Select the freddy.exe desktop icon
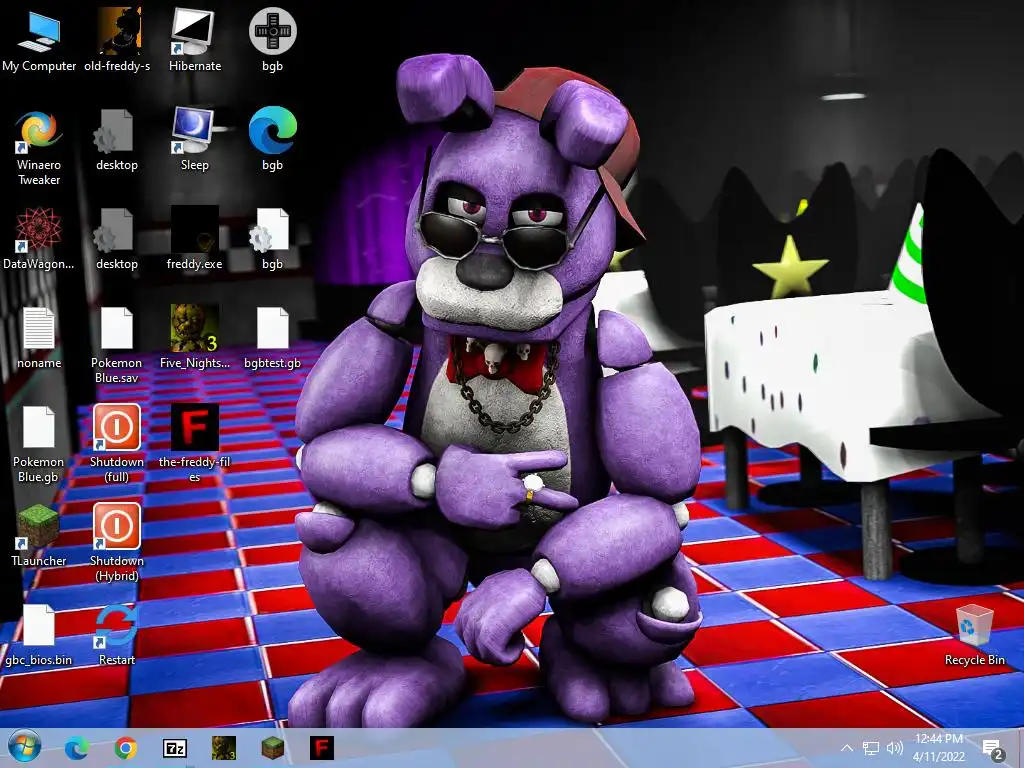The height and width of the screenshot is (768, 1024). (195, 238)
